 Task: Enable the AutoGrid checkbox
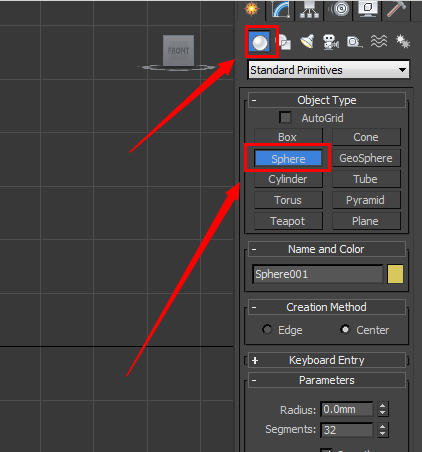coord(285,118)
